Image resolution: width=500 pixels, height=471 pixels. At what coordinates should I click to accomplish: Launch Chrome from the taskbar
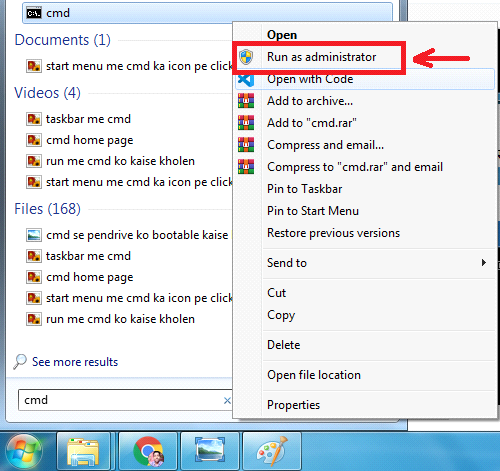click(148, 452)
